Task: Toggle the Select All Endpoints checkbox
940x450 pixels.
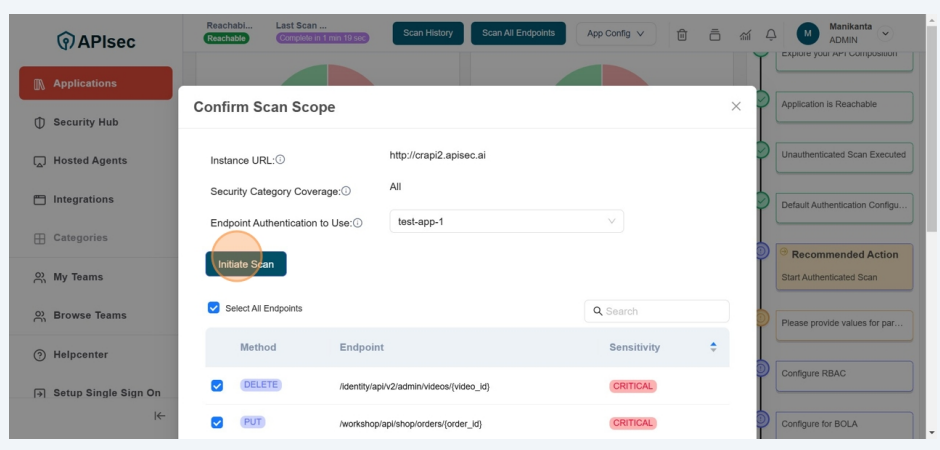Action: (213, 308)
